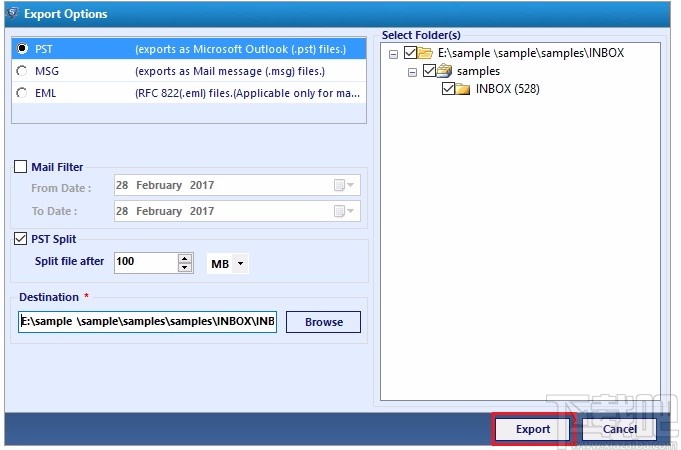681x450 pixels.
Task: Uncheck the INBOX (528) checkbox
Action: coord(448,89)
